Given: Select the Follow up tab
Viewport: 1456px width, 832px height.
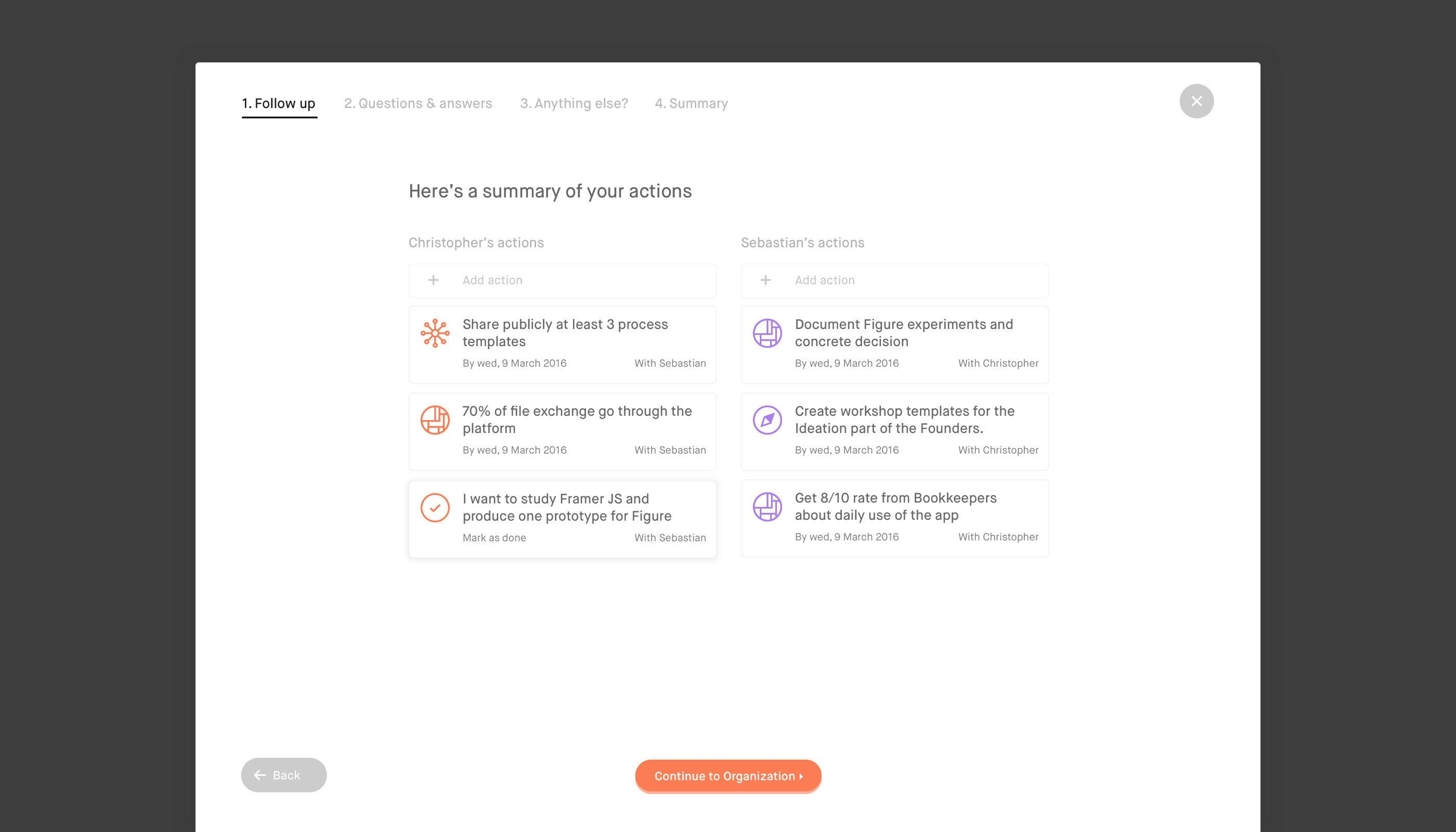Looking at the screenshot, I should pyautogui.click(x=279, y=103).
